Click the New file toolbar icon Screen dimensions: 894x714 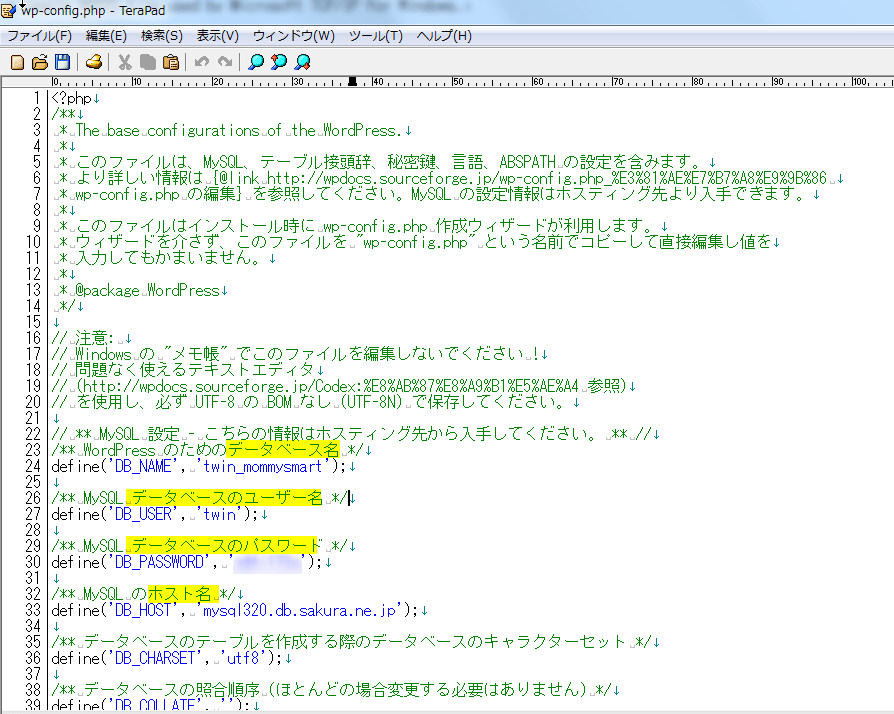17,62
